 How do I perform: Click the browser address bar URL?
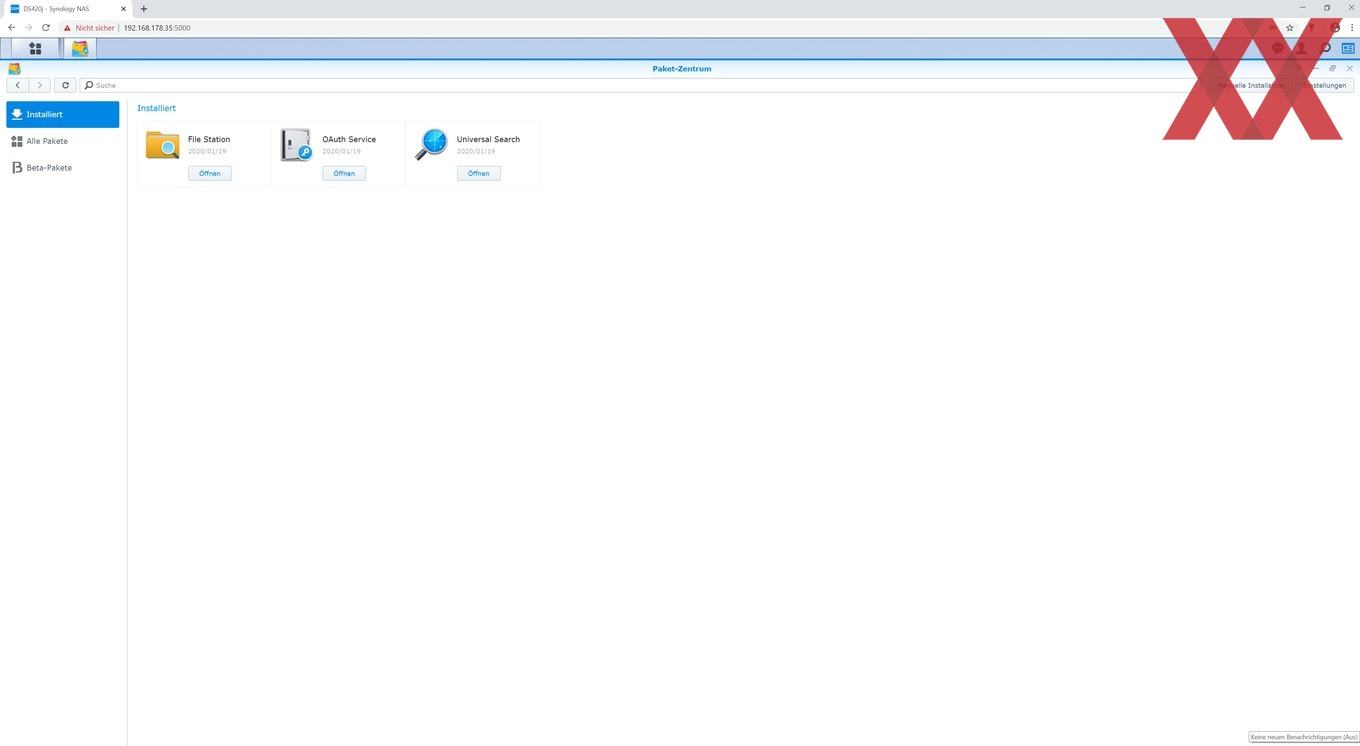point(157,28)
